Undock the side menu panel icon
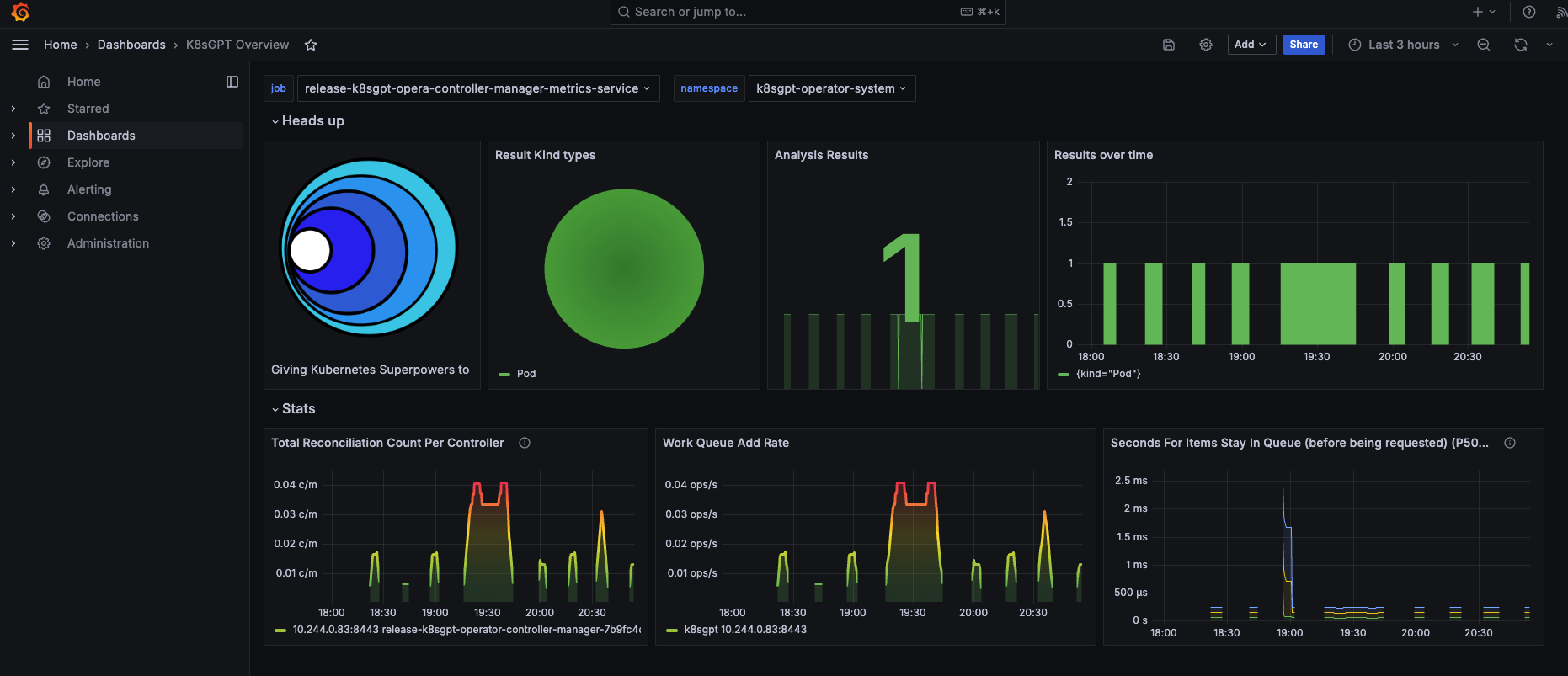 (232, 82)
